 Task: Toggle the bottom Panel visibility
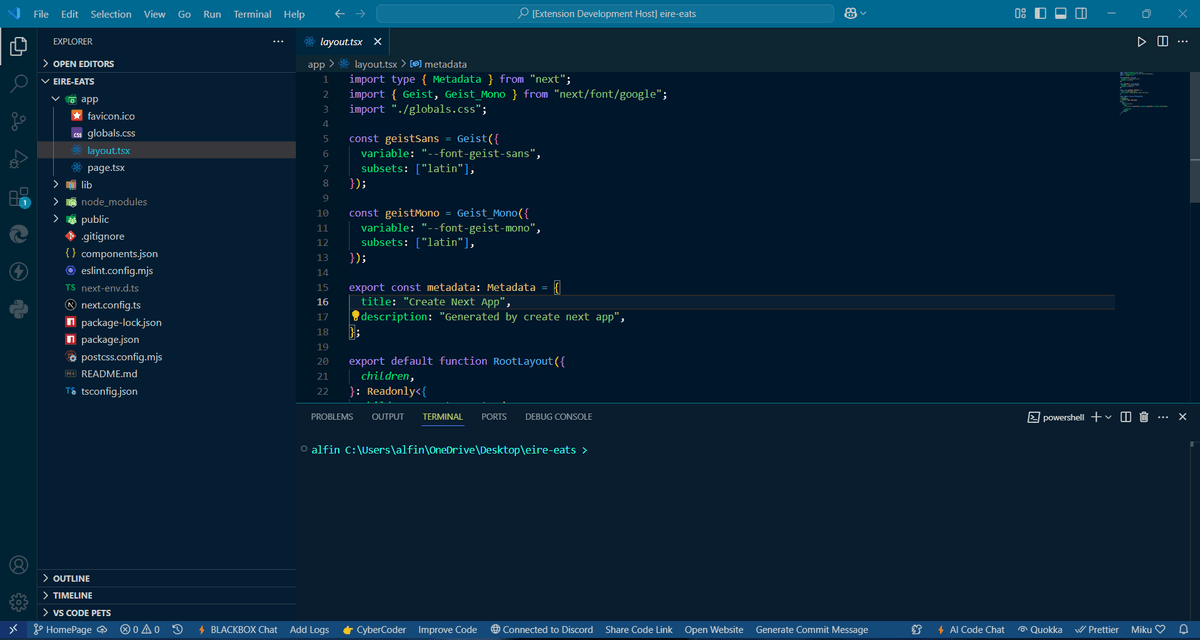[x=1062, y=14]
